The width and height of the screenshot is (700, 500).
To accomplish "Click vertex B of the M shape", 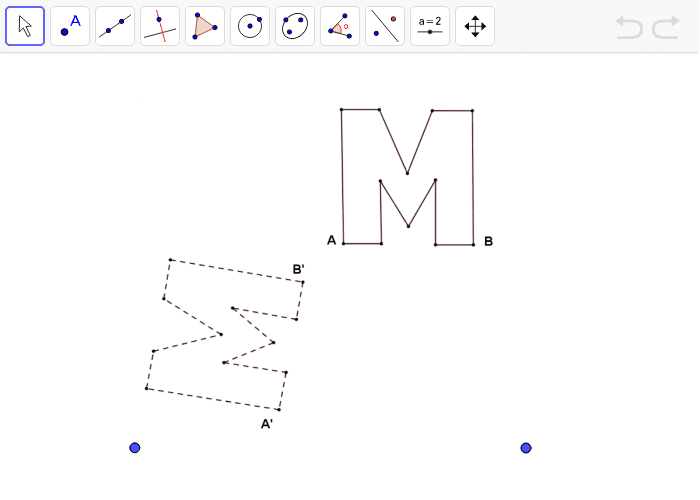I will click(473, 245).
